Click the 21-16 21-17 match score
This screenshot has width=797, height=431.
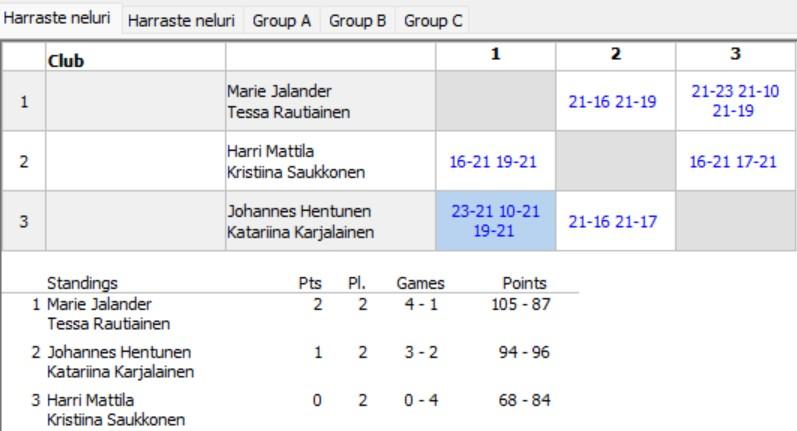615,221
